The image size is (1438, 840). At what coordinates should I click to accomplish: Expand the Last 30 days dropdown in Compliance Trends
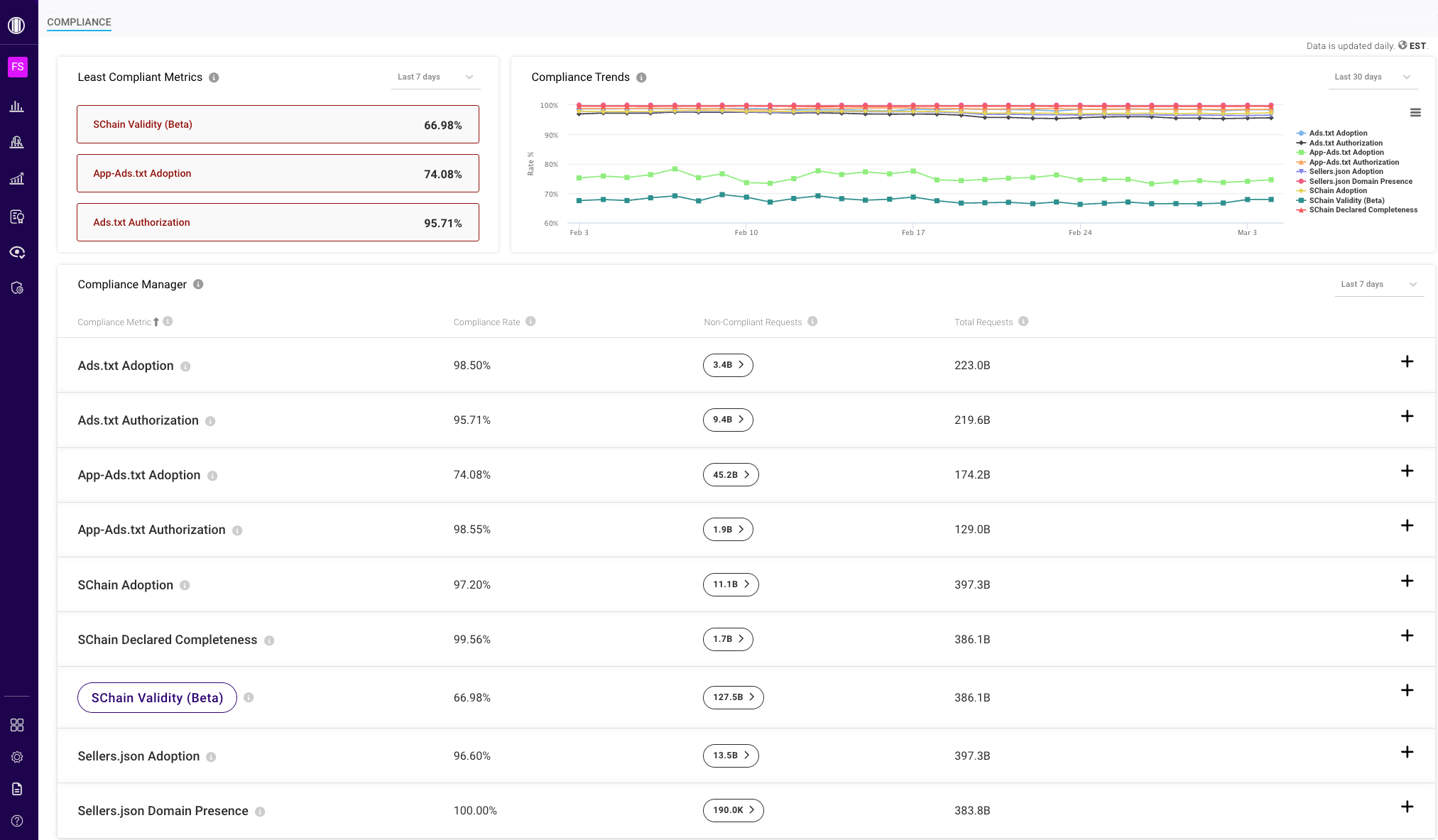tap(1407, 77)
